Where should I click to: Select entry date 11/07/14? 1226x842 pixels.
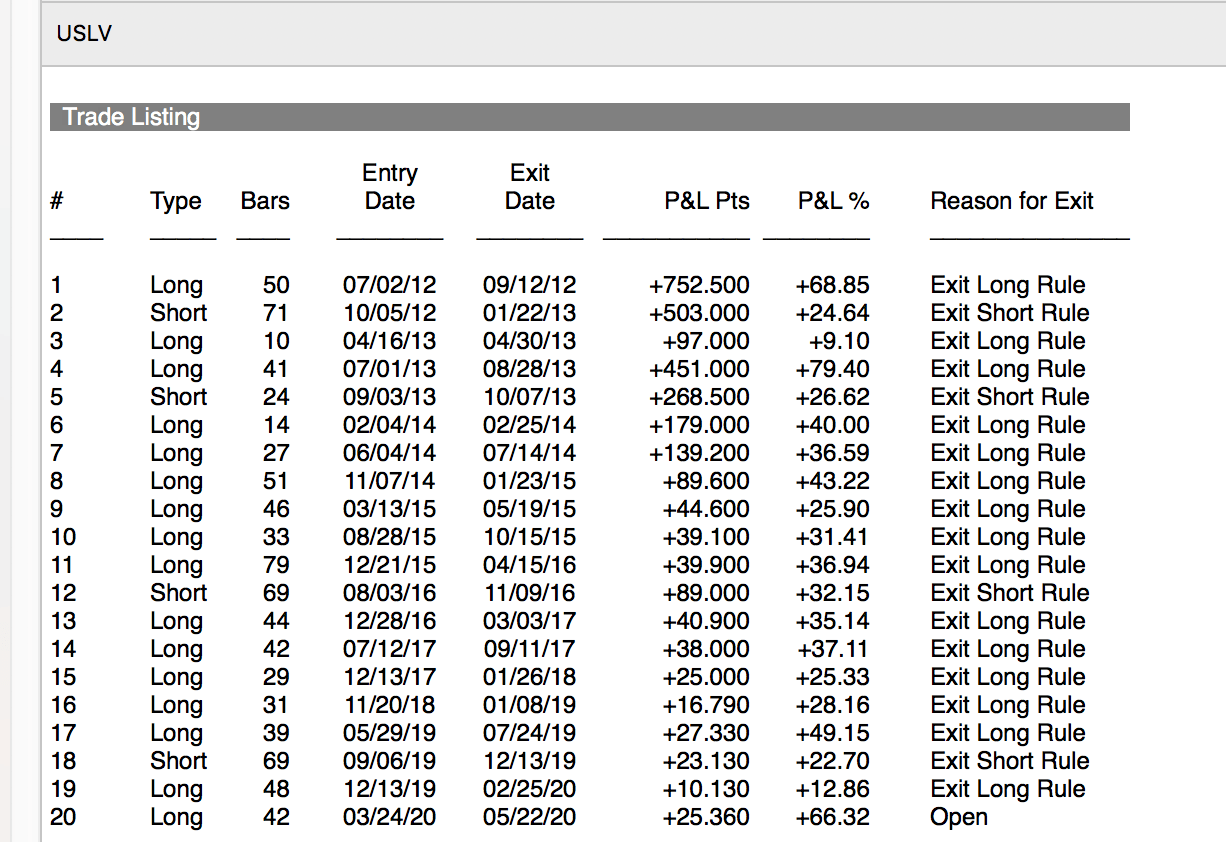[390, 481]
